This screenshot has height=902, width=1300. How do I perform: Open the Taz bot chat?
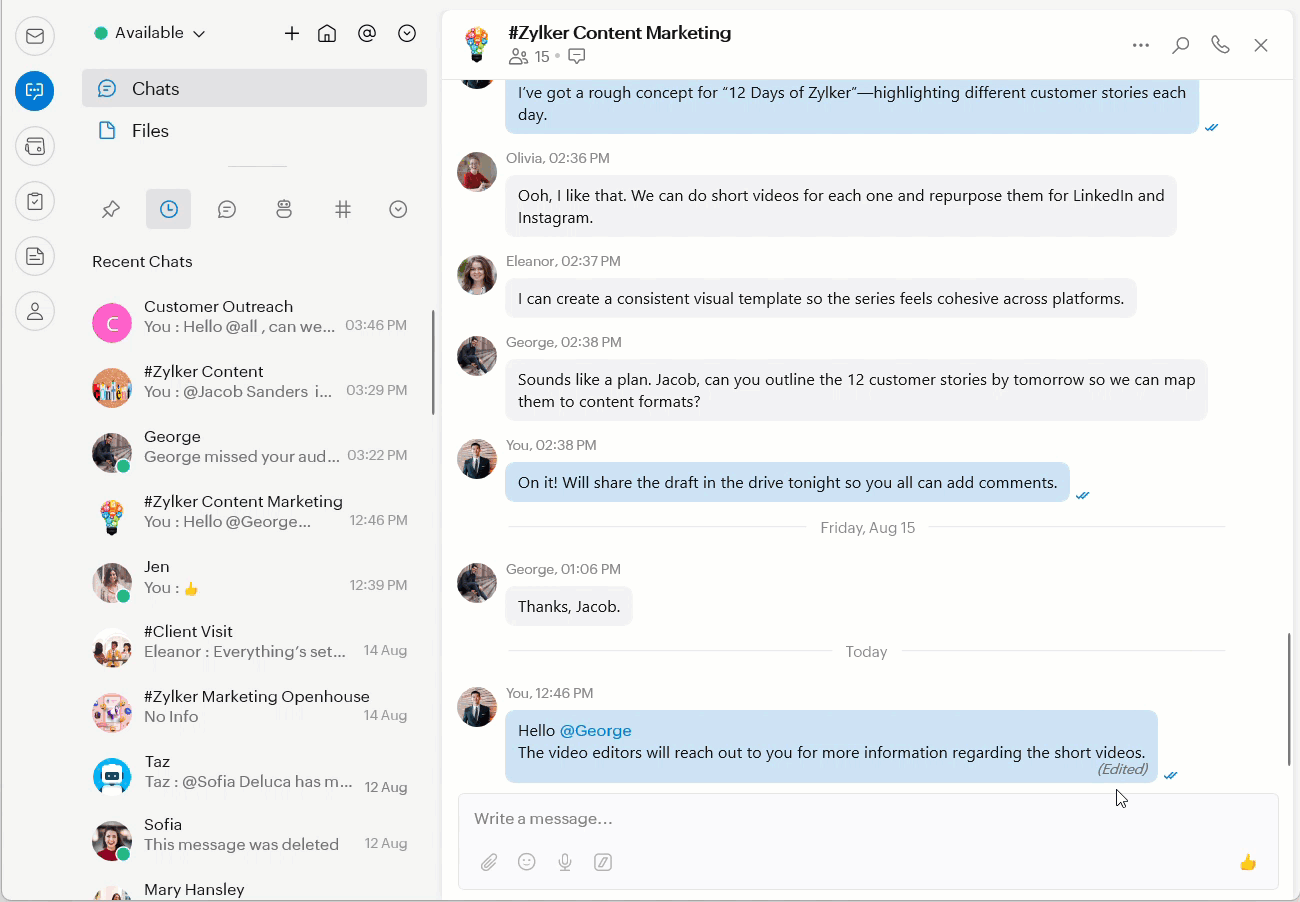255,778
